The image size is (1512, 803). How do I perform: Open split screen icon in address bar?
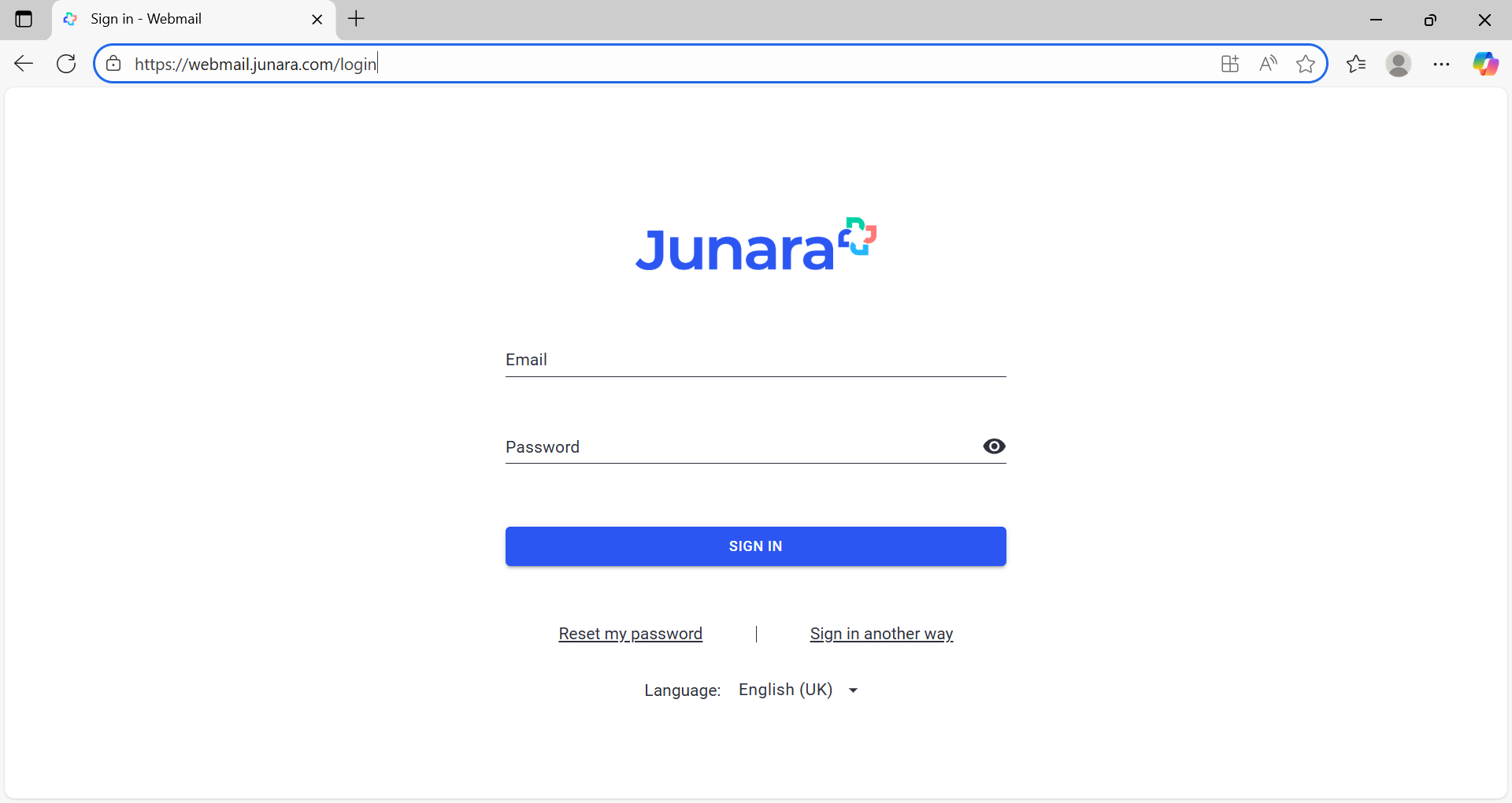point(1229,64)
